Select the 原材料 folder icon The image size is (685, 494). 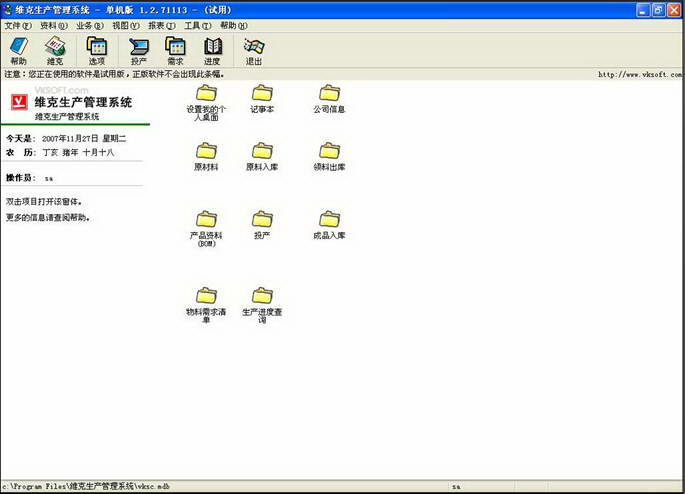pyautogui.click(x=206, y=157)
